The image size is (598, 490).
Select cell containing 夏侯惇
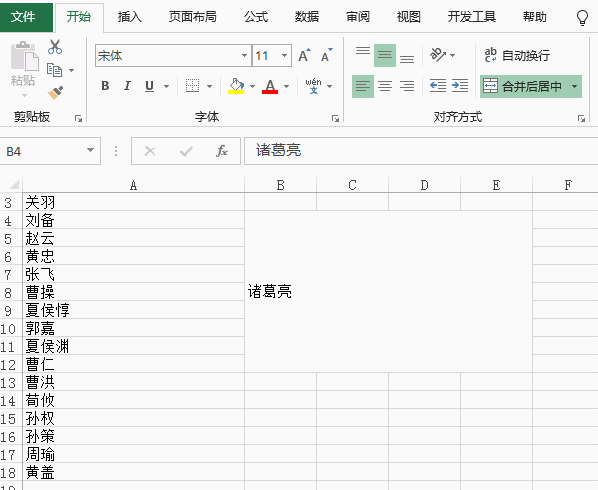click(133, 310)
